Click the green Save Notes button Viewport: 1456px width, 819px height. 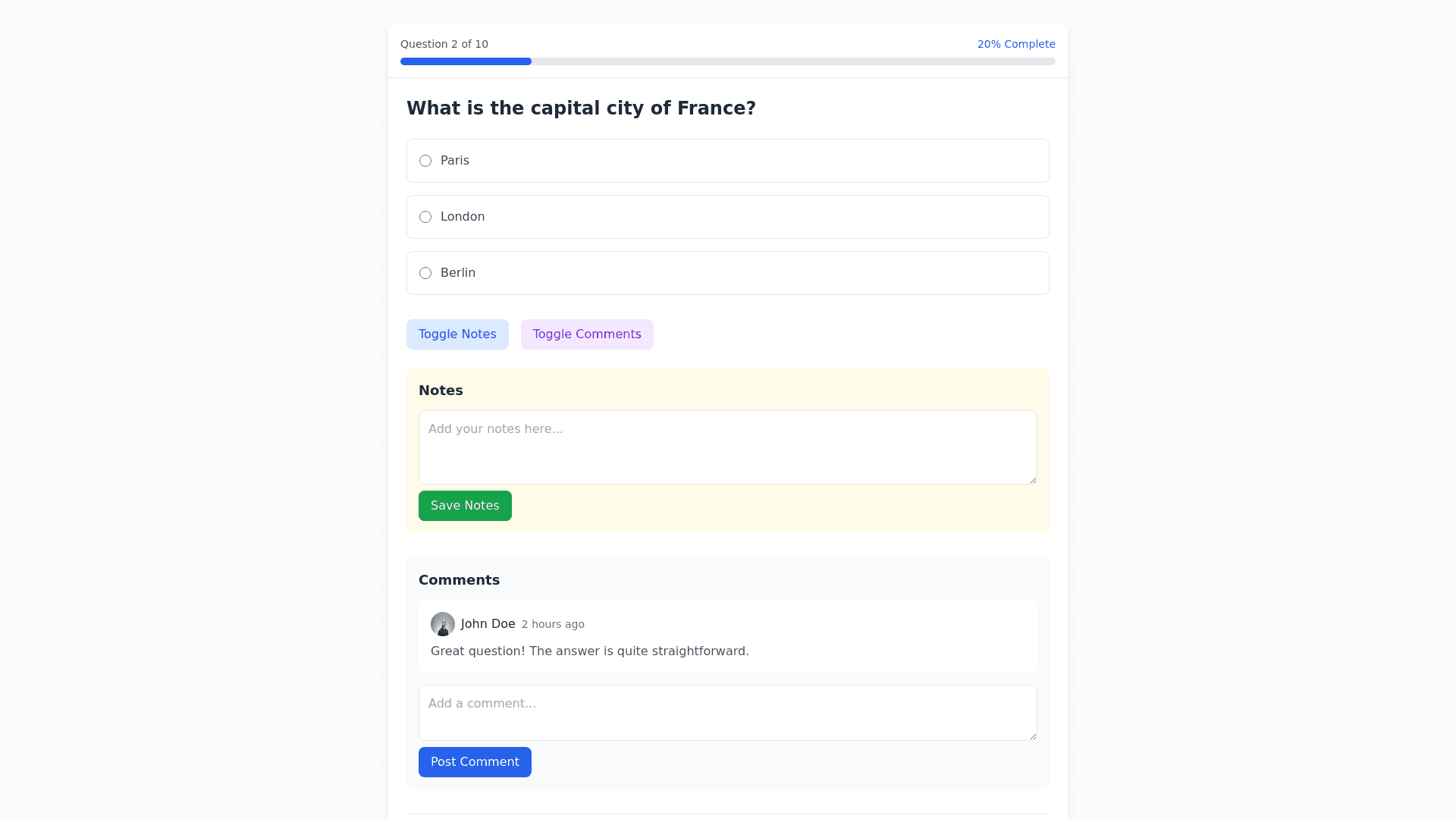point(465,506)
